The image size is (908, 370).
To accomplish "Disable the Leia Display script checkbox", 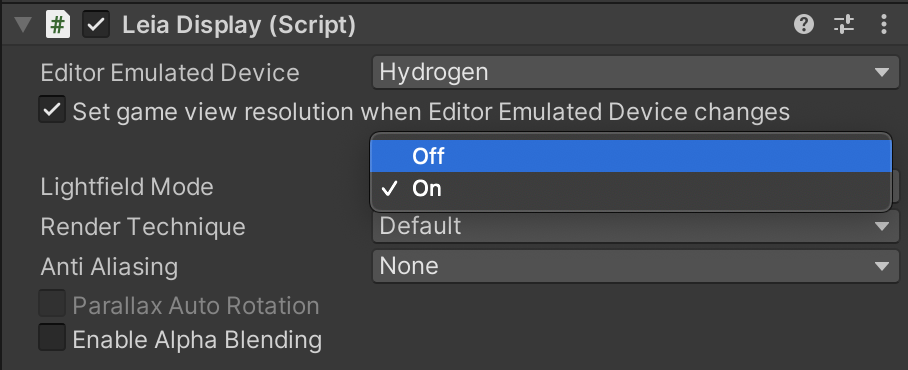I will pos(96,25).
